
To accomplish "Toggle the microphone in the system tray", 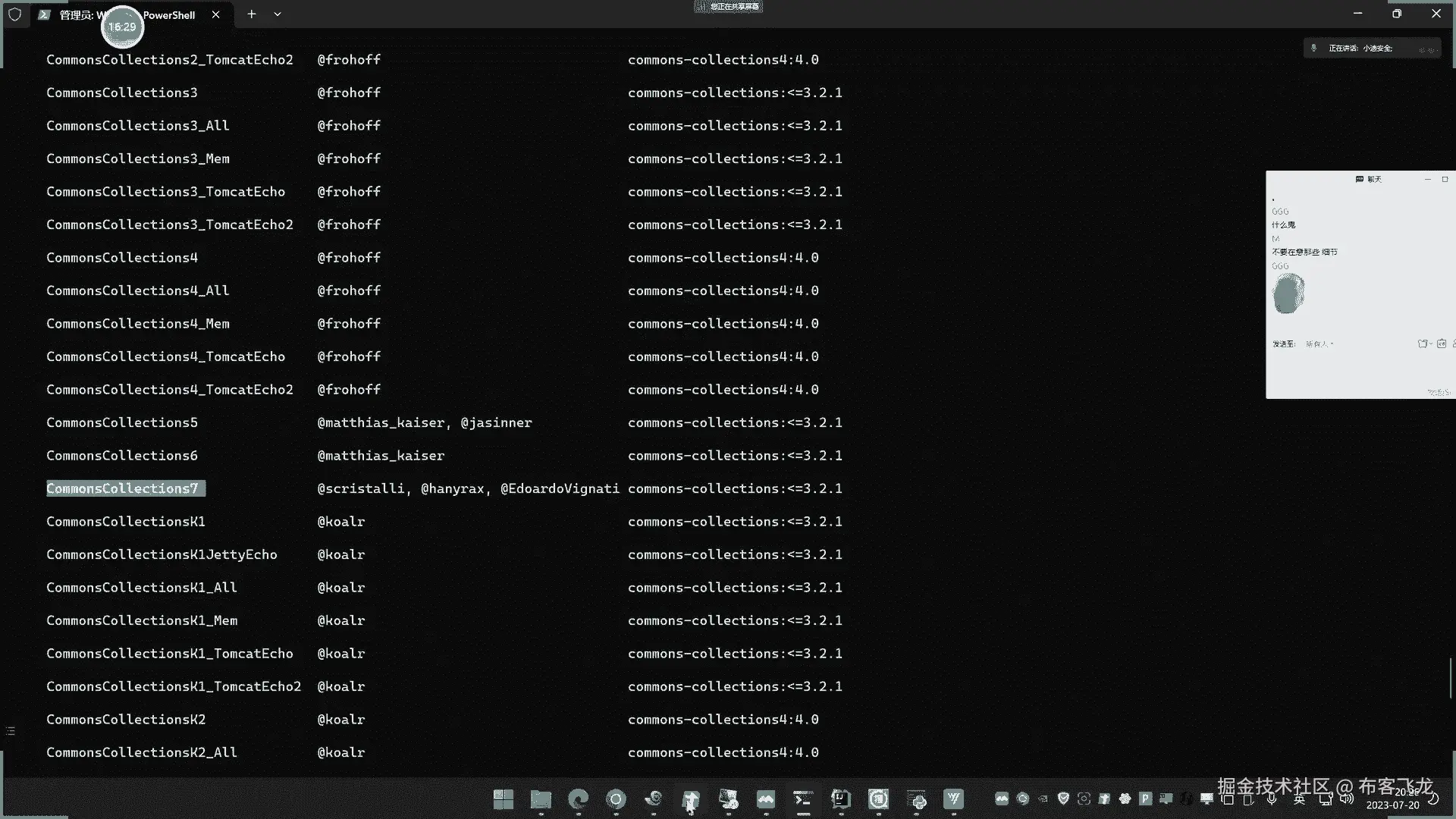I will coord(1272,799).
